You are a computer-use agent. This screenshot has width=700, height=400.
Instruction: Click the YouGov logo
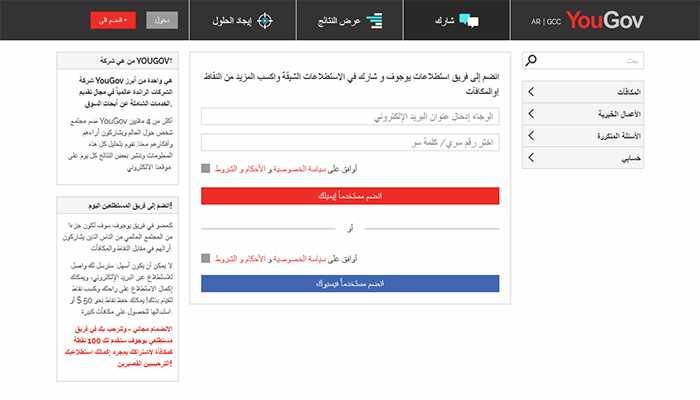[x=604, y=20]
